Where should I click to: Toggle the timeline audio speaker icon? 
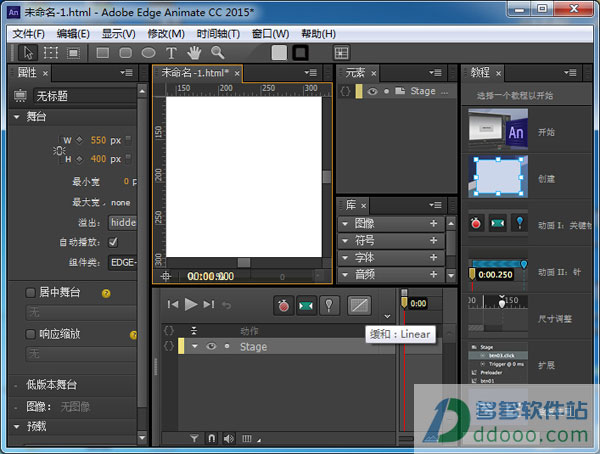click(229, 438)
